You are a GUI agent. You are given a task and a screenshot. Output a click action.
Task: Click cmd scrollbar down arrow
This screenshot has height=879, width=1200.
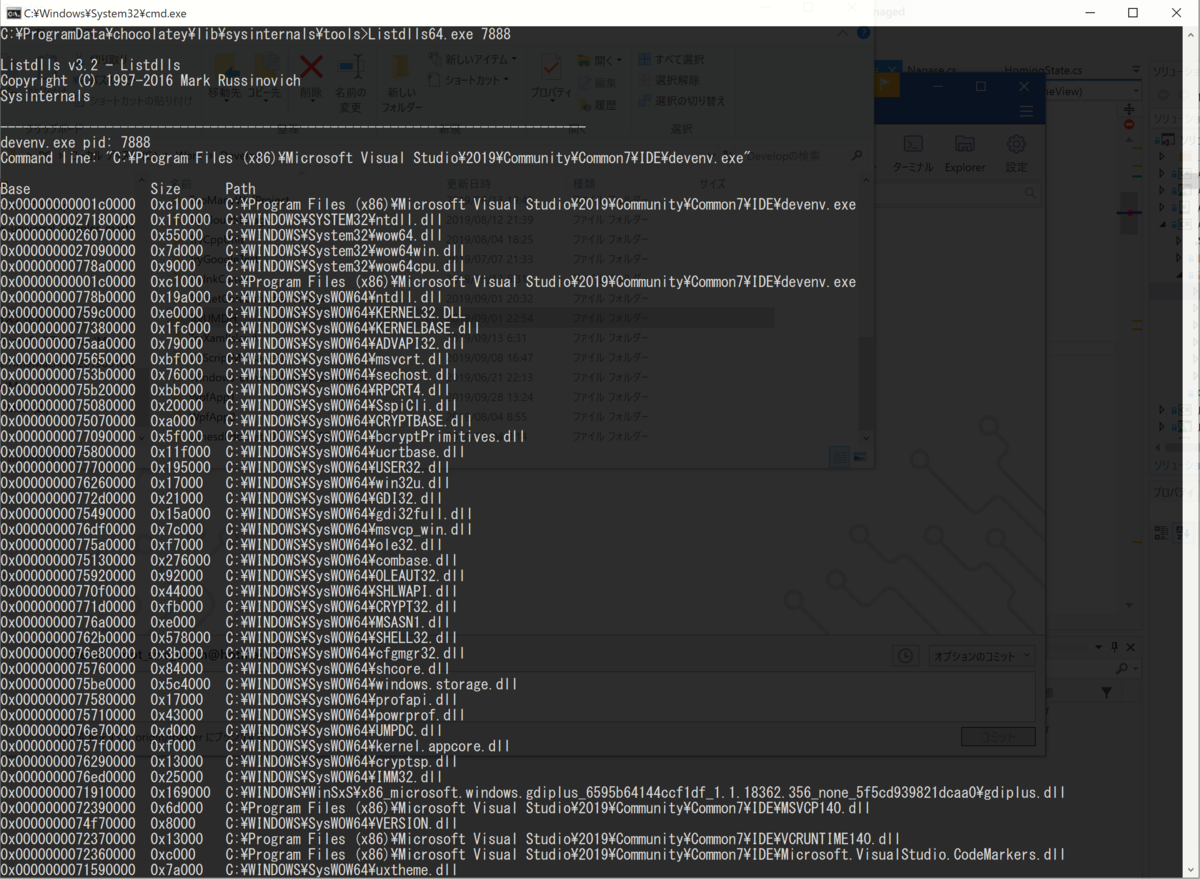[x=1191, y=870]
